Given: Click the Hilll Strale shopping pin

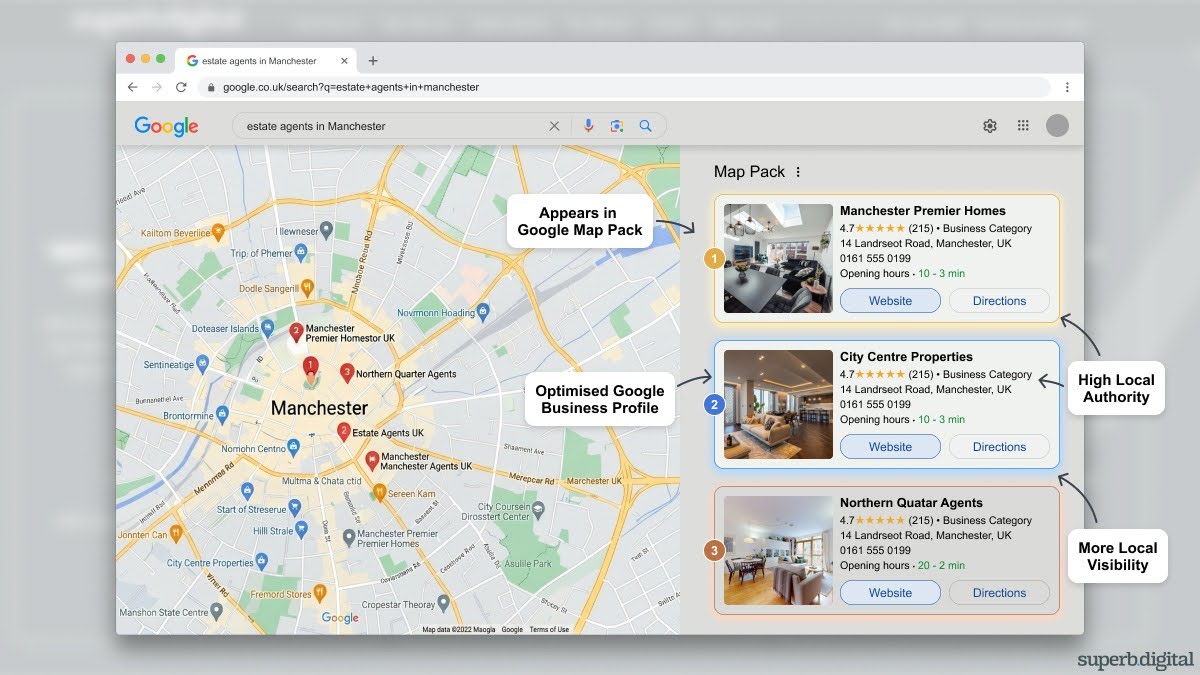Looking at the screenshot, I should point(300,531).
